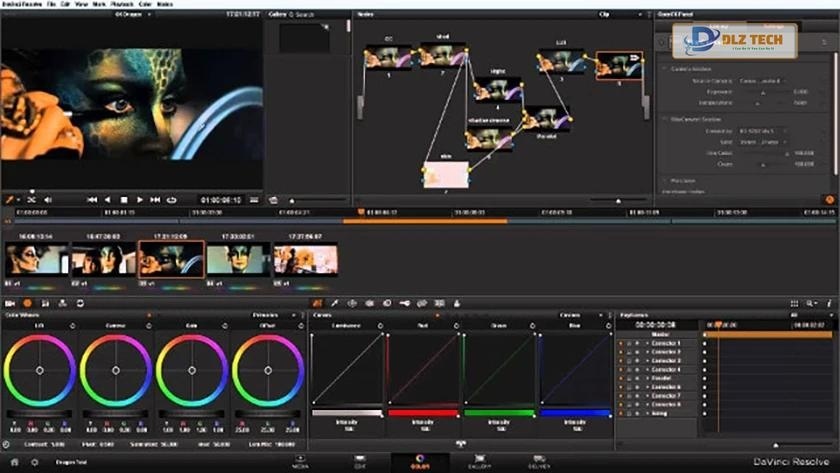Adjust gallery thumbnail size slider

pyautogui.click(x=292, y=201)
